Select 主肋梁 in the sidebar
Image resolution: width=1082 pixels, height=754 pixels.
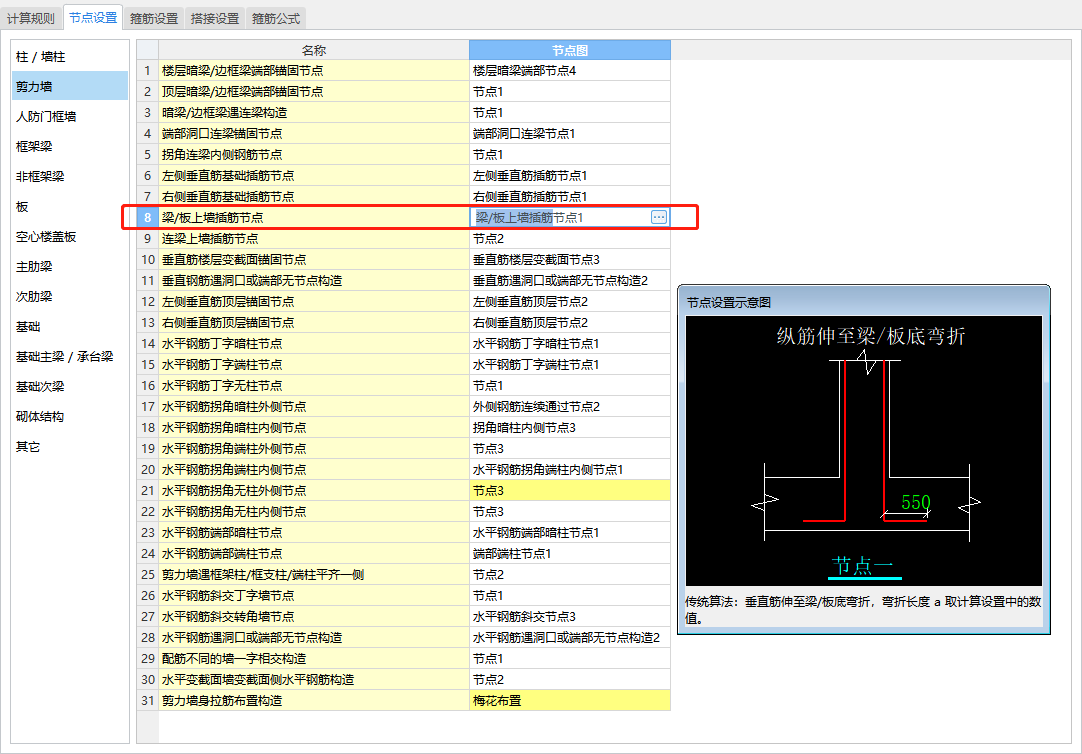70,266
